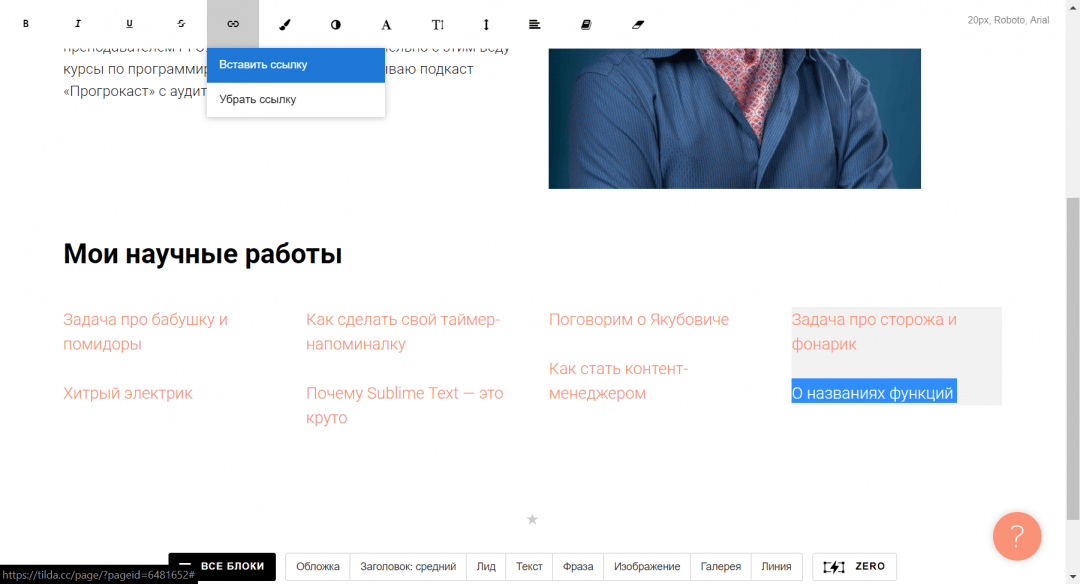
Task: Open the text alignment dropdown
Action: (535, 24)
